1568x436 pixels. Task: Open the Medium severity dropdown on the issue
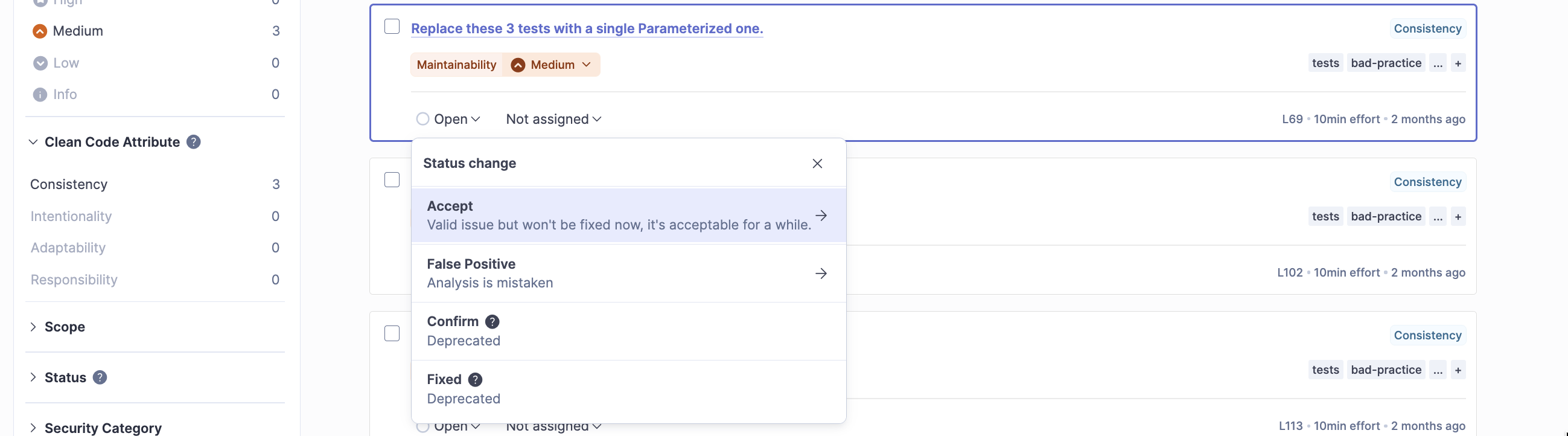coord(552,65)
